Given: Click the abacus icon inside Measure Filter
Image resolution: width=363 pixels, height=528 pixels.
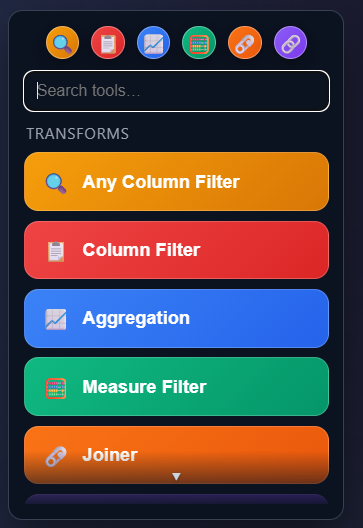Looking at the screenshot, I should click(x=56, y=388).
